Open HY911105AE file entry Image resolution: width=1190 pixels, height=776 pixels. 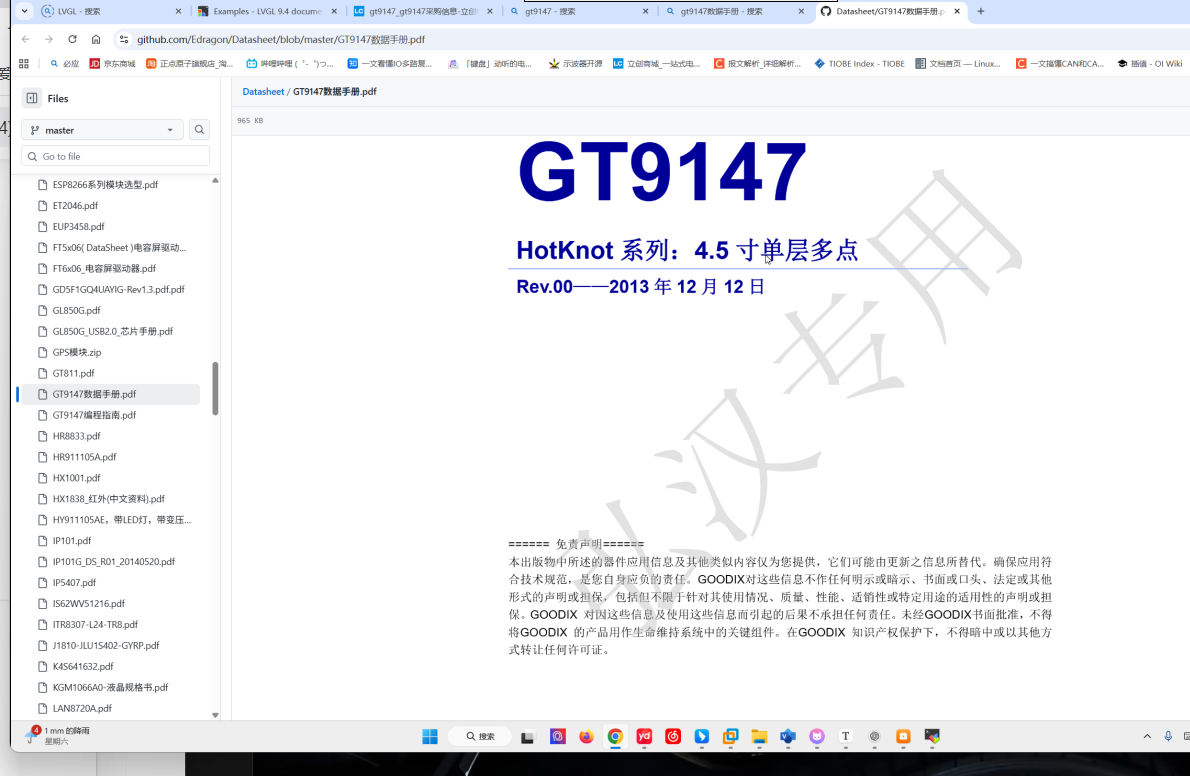(x=121, y=520)
